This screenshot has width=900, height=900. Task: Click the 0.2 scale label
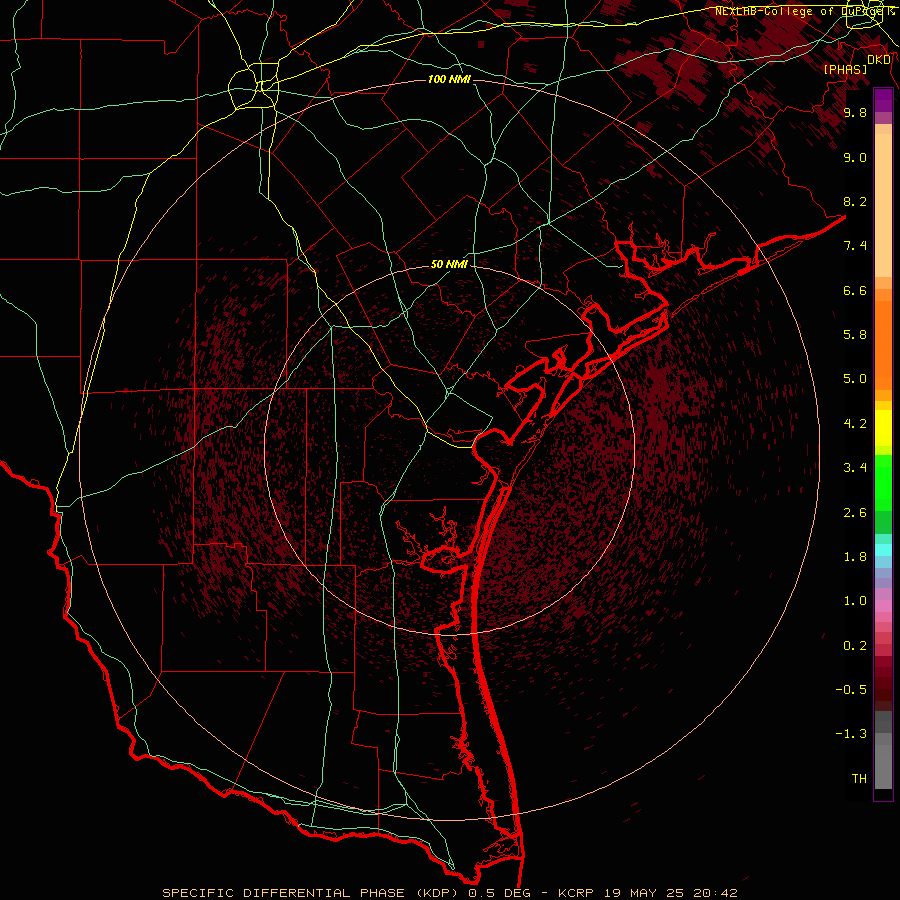[855, 646]
